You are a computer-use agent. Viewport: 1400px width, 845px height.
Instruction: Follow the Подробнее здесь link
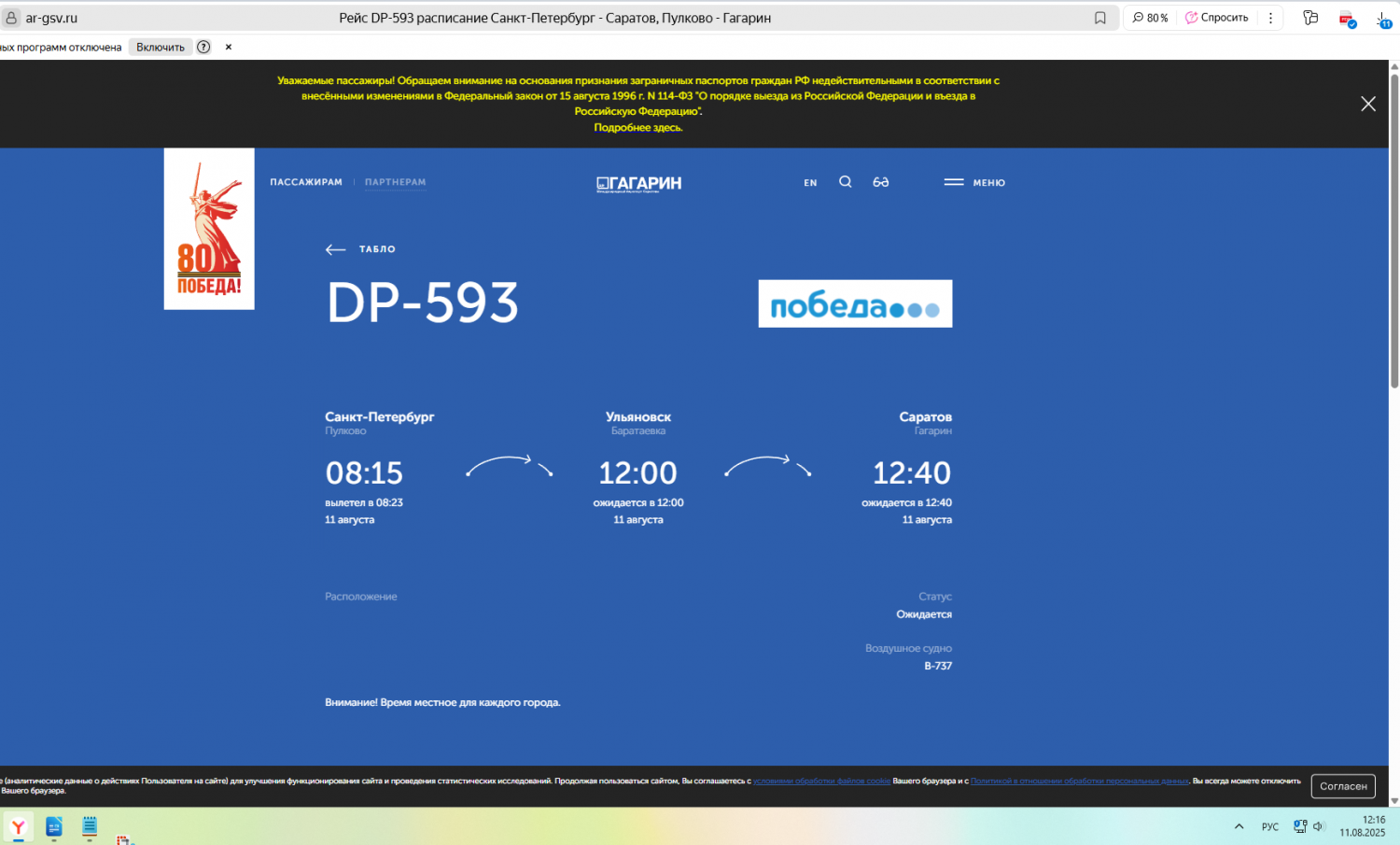pyautogui.click(x=638, y=128)
